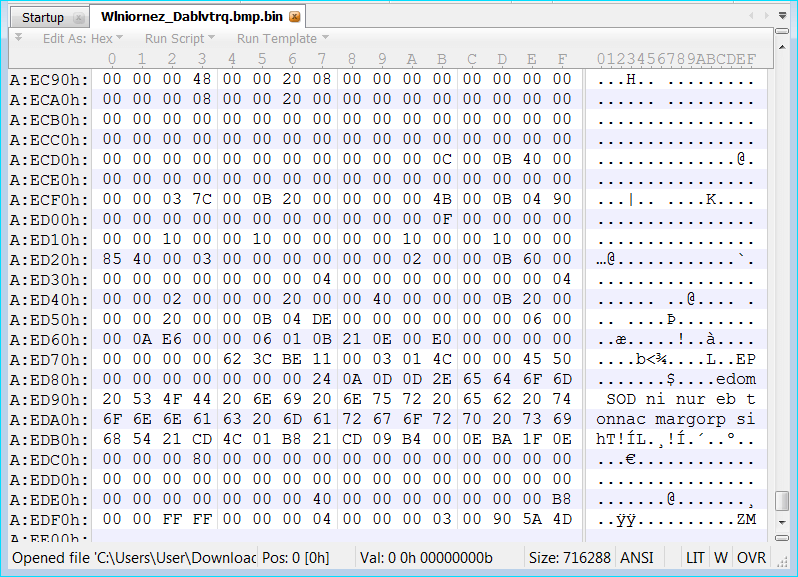Switch to the Startup tab
Viewport: 798px width, 577px height.
[x=43, y=18]
